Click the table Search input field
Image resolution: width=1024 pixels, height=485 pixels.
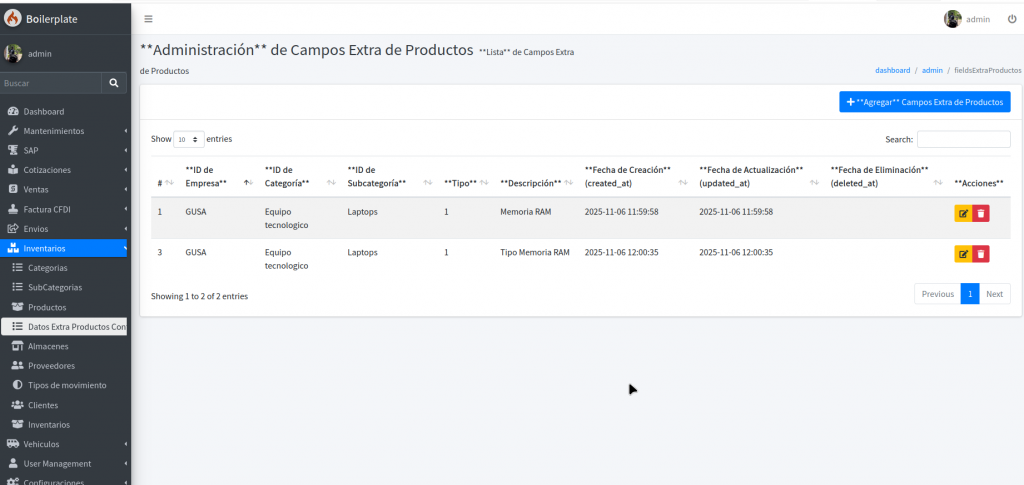(963, 139)
